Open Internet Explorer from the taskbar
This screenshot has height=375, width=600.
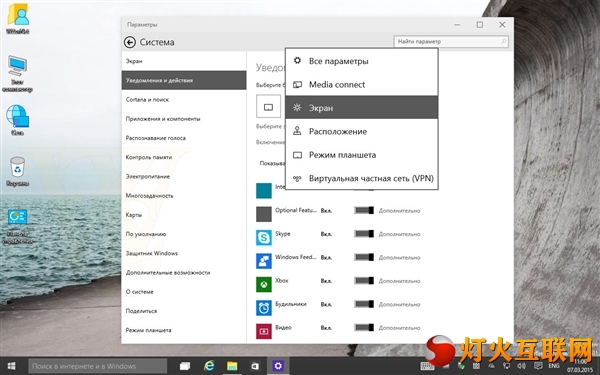[209, 366]
